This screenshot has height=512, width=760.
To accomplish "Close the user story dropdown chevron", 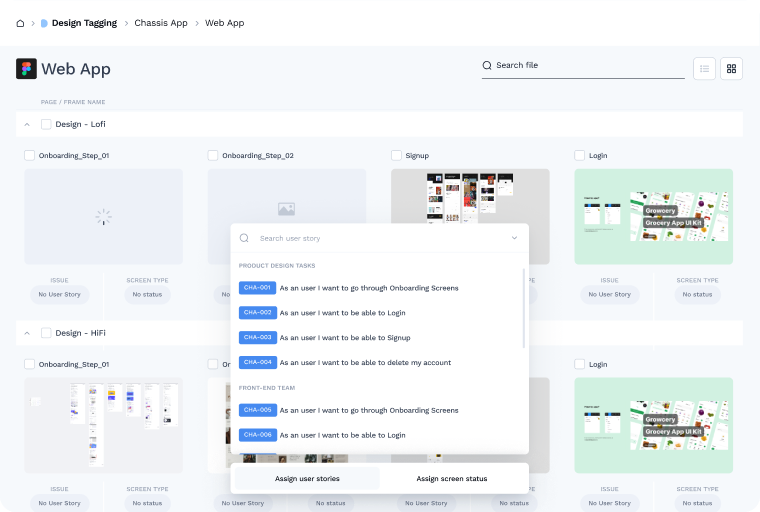I will 514,238.
